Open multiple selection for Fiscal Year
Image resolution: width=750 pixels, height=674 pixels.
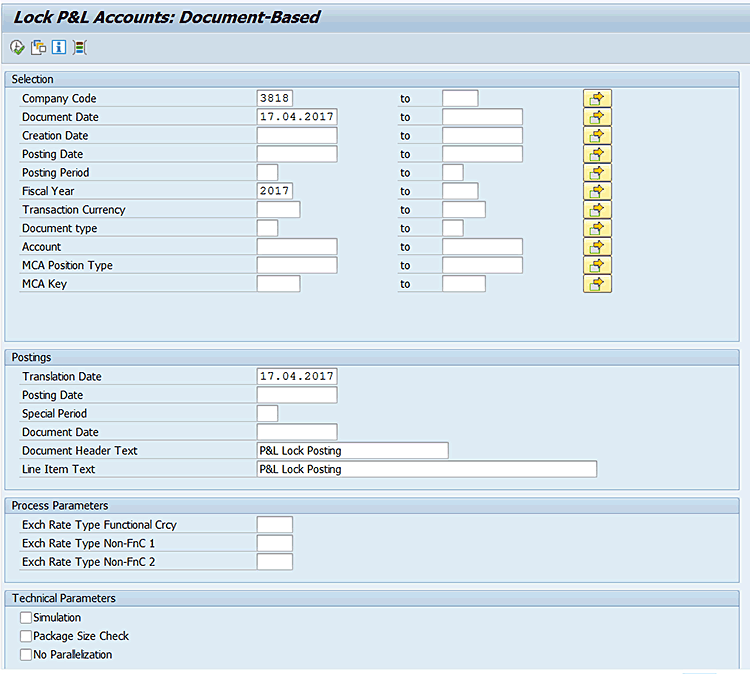(x=597, y=191)
